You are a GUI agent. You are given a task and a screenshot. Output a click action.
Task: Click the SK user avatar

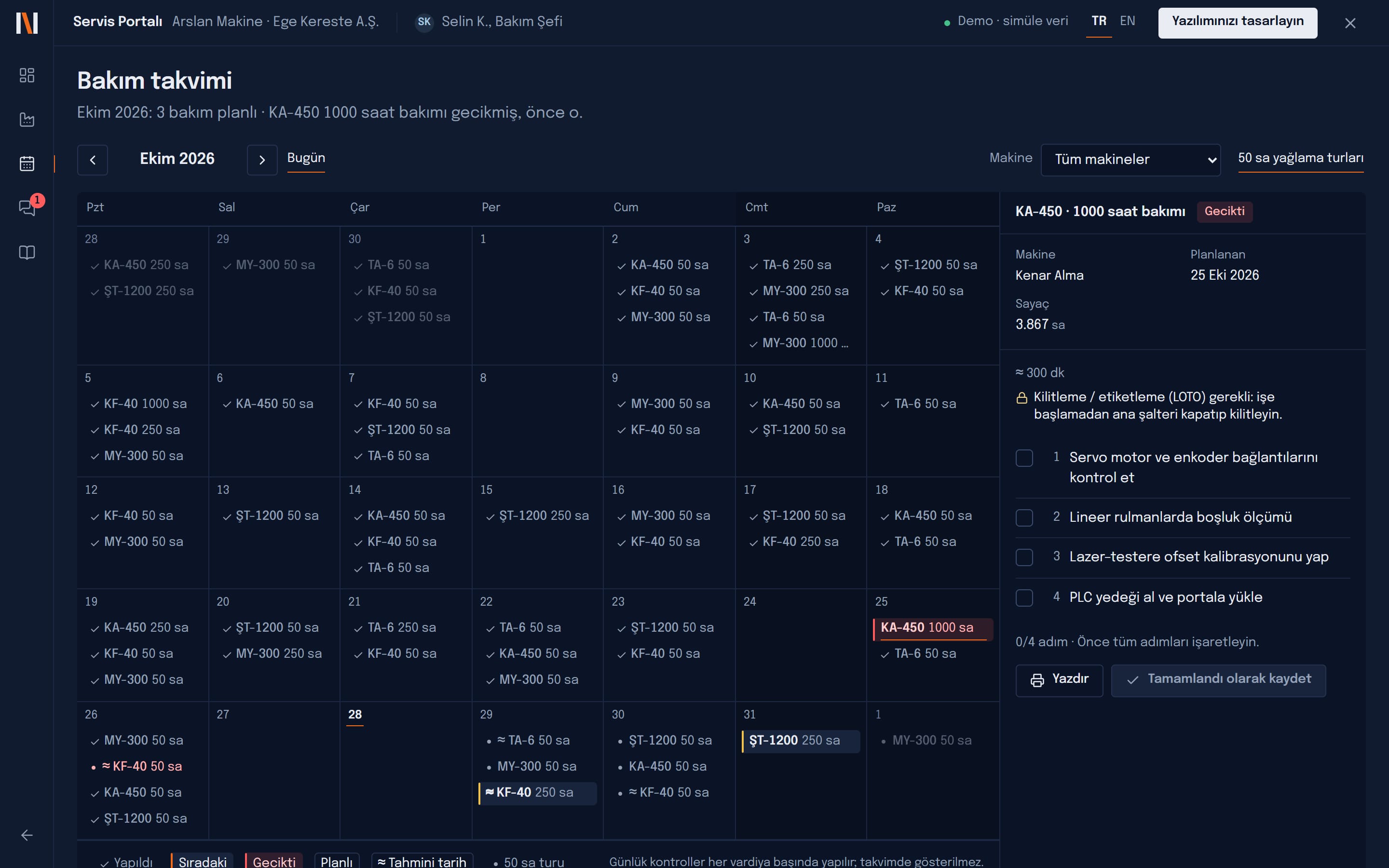(424, 22)
